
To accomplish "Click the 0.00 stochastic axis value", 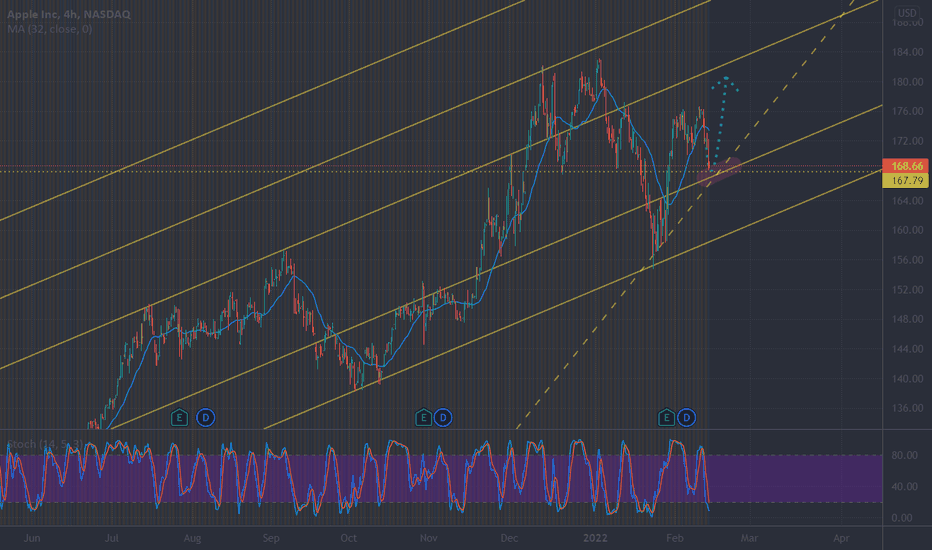I will pyautogui.click(x=902, y=518).
